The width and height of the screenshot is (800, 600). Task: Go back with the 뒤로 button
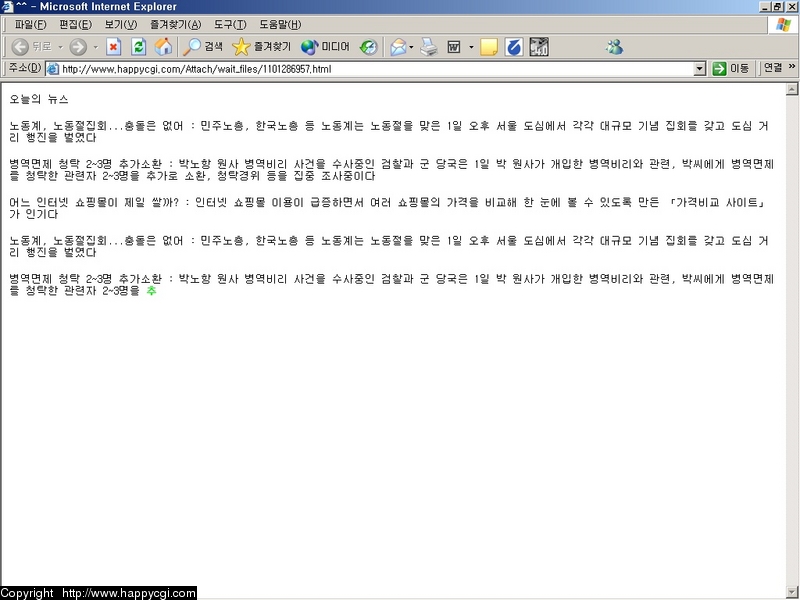click(x=32, y=47)
